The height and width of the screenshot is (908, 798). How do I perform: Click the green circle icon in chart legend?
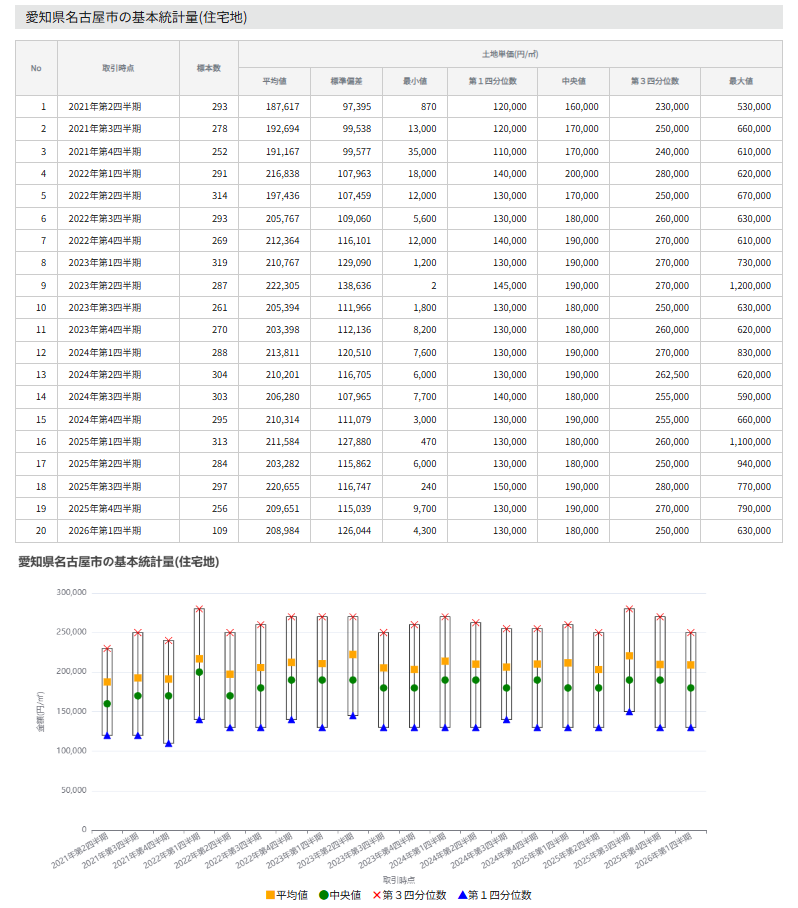click(x=324, y=895)
